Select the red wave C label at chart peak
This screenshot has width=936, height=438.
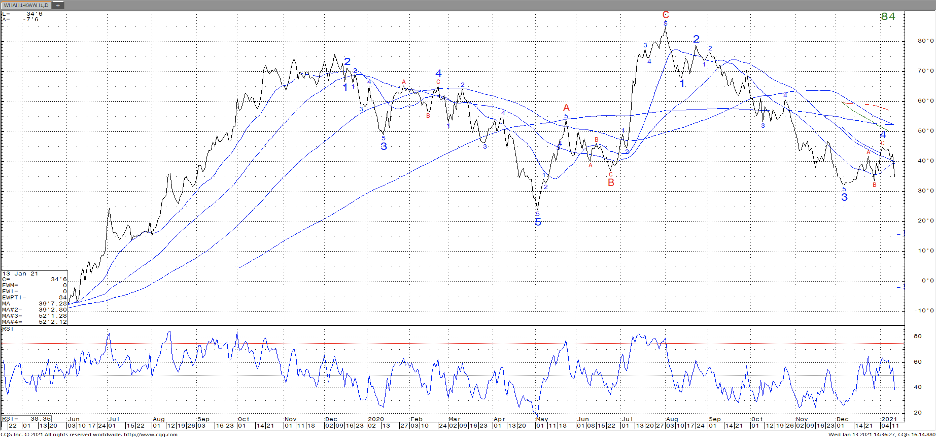point(665,15)
